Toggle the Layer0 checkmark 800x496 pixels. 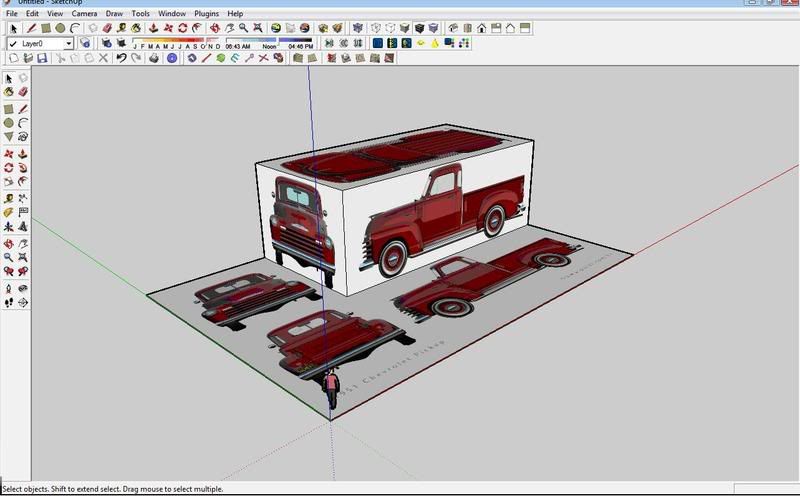pos(12,44)
